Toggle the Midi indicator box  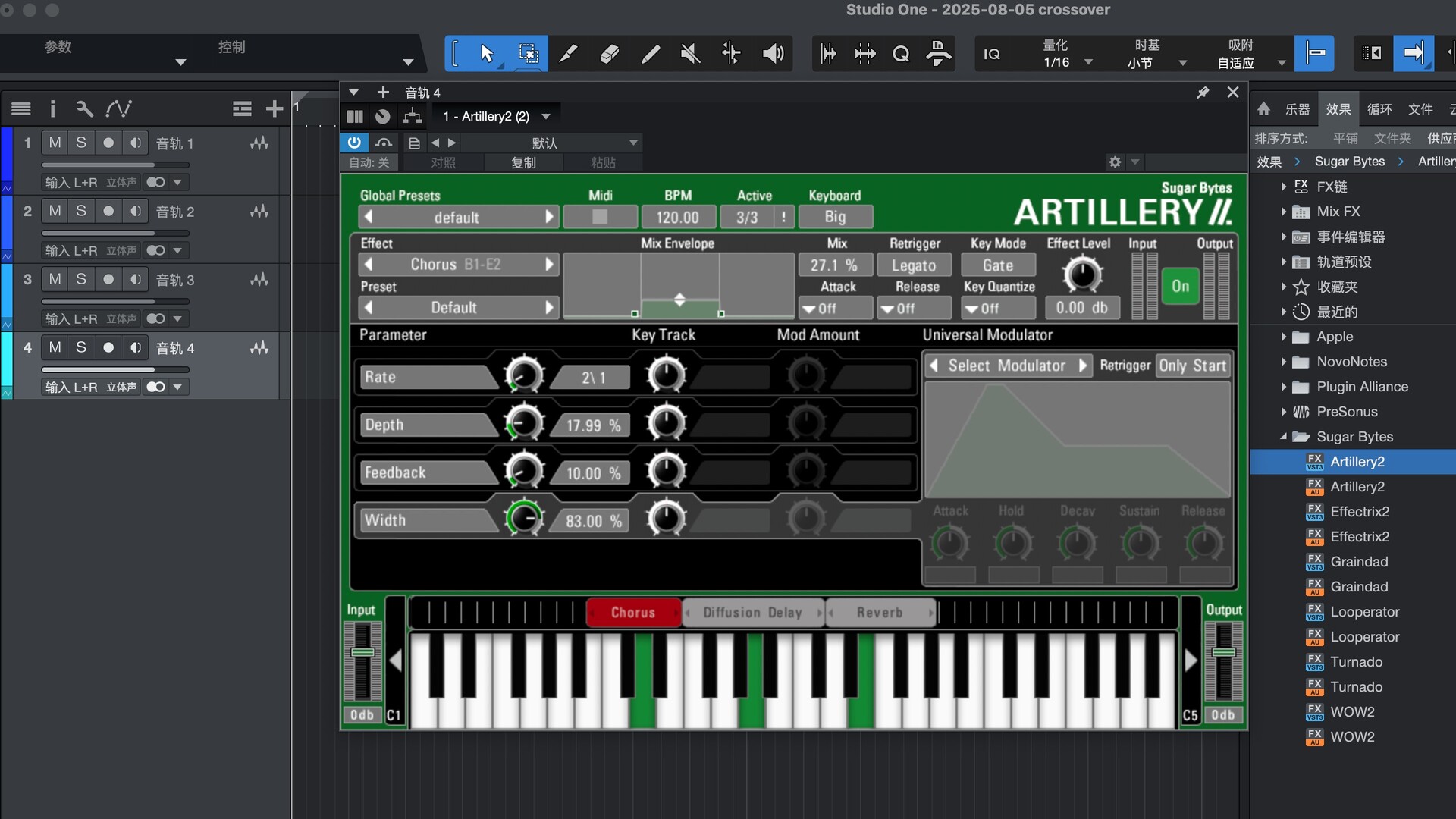[600, 217]
